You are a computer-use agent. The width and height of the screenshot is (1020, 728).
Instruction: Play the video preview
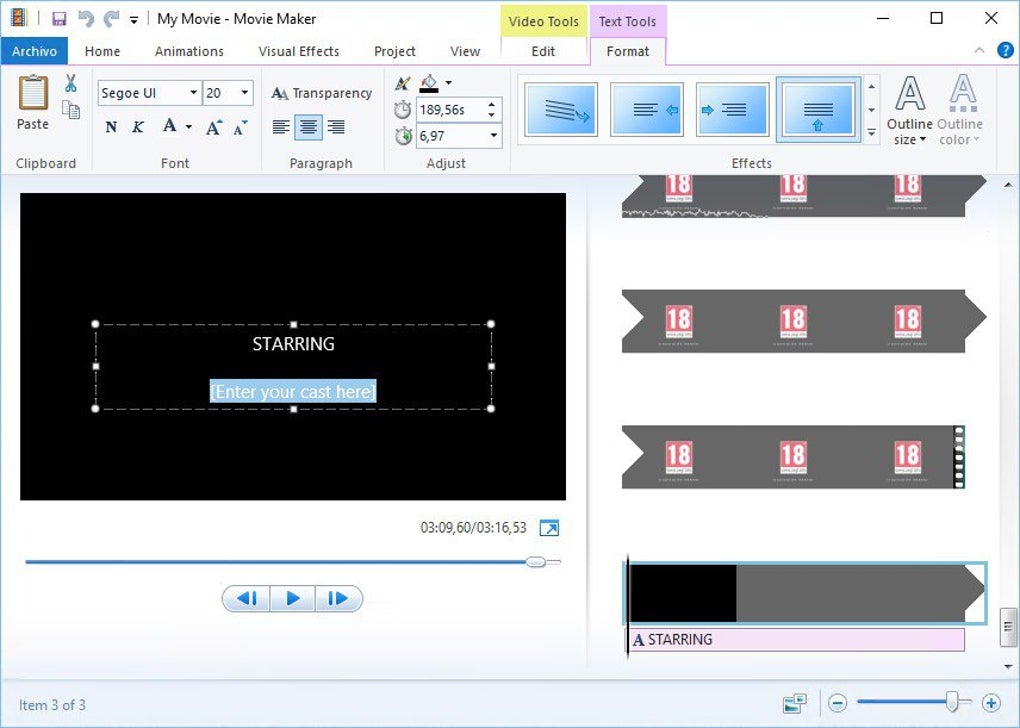pos(293,599)
